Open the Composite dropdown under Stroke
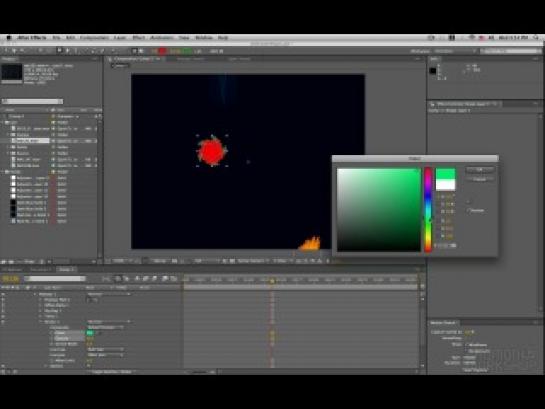The height and width of the screenshot is (409, 545). point(105,327)
